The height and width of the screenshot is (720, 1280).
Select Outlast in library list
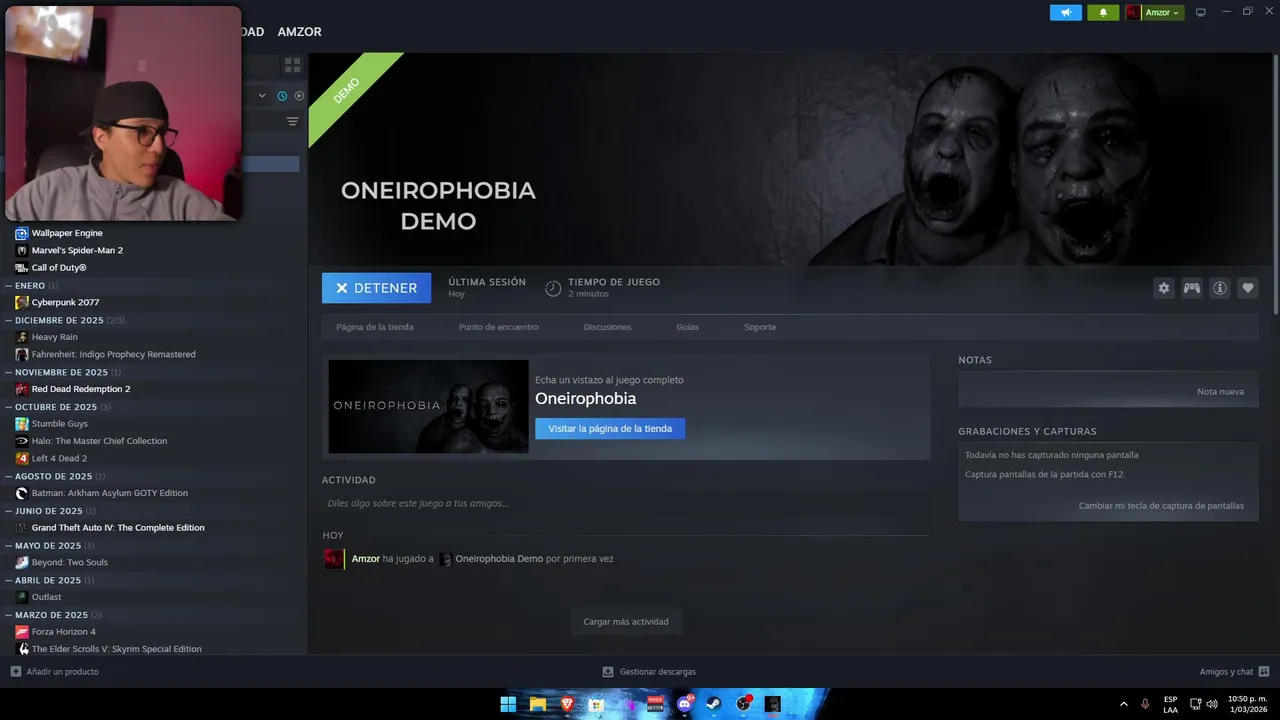point(46,597)
